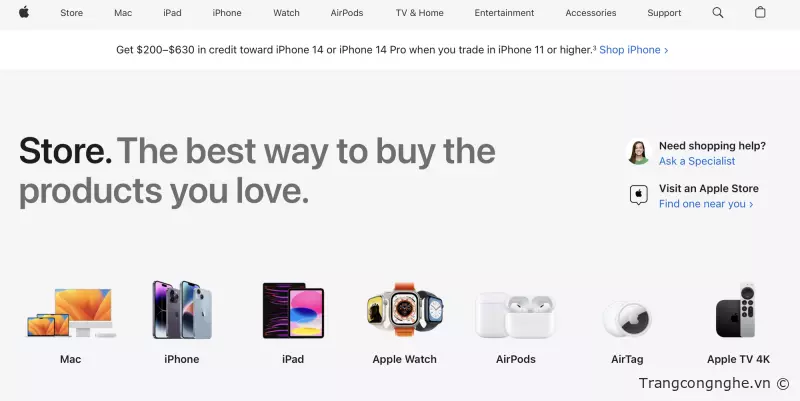
Task: Select the Mac product image
Action: [x=71, y=313]
